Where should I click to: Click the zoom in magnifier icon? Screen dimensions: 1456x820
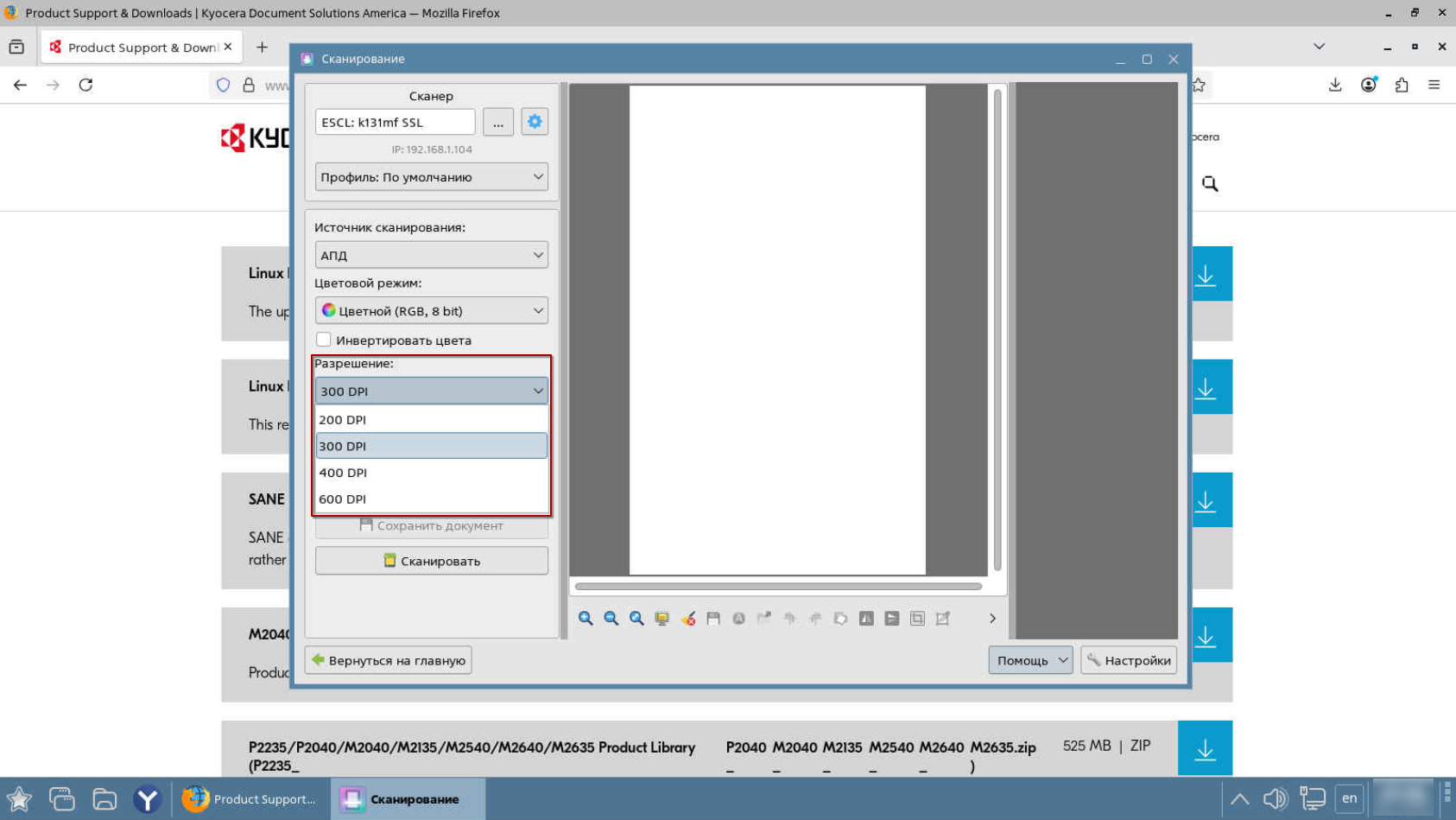pyautogui.click(x=586, y=618)
